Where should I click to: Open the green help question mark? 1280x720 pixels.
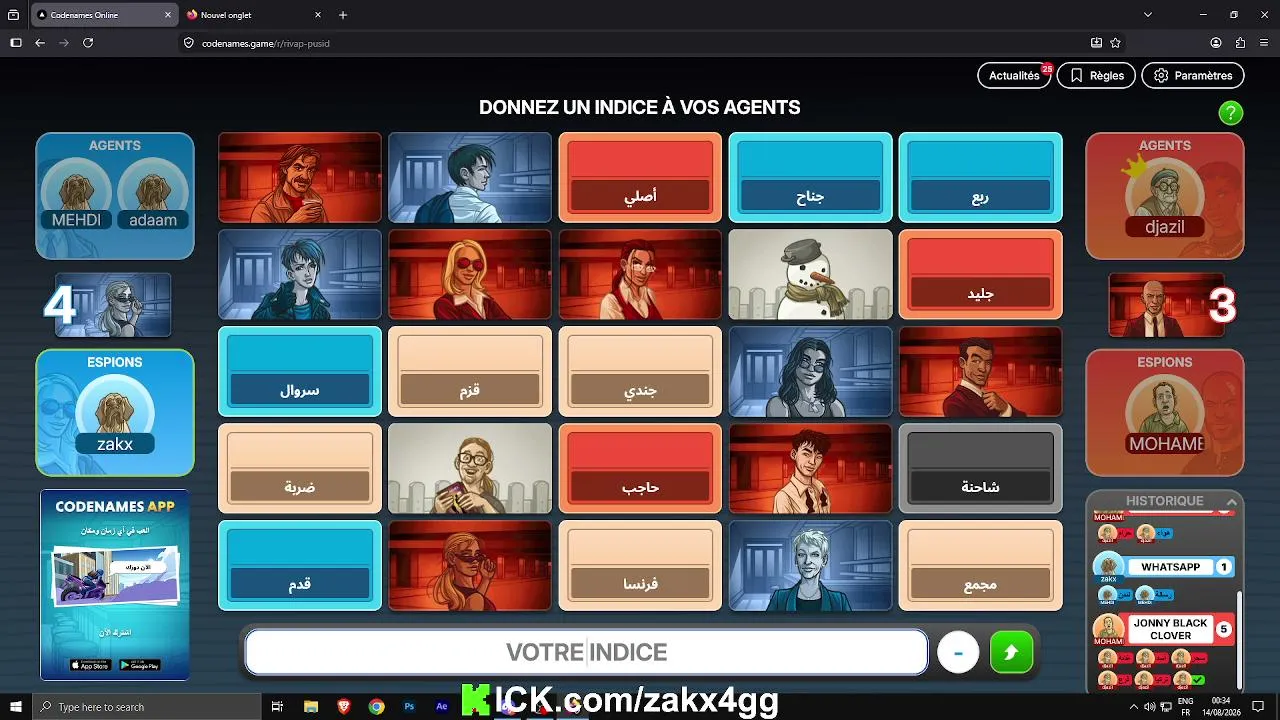[x=1231, y=113]
